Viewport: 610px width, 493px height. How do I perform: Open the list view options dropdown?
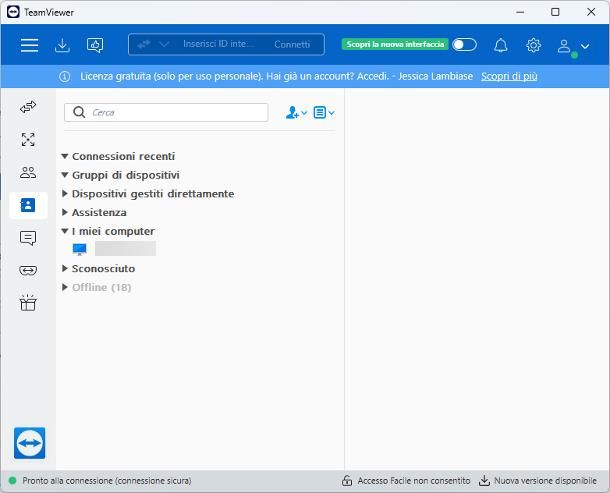pos(324,113)
